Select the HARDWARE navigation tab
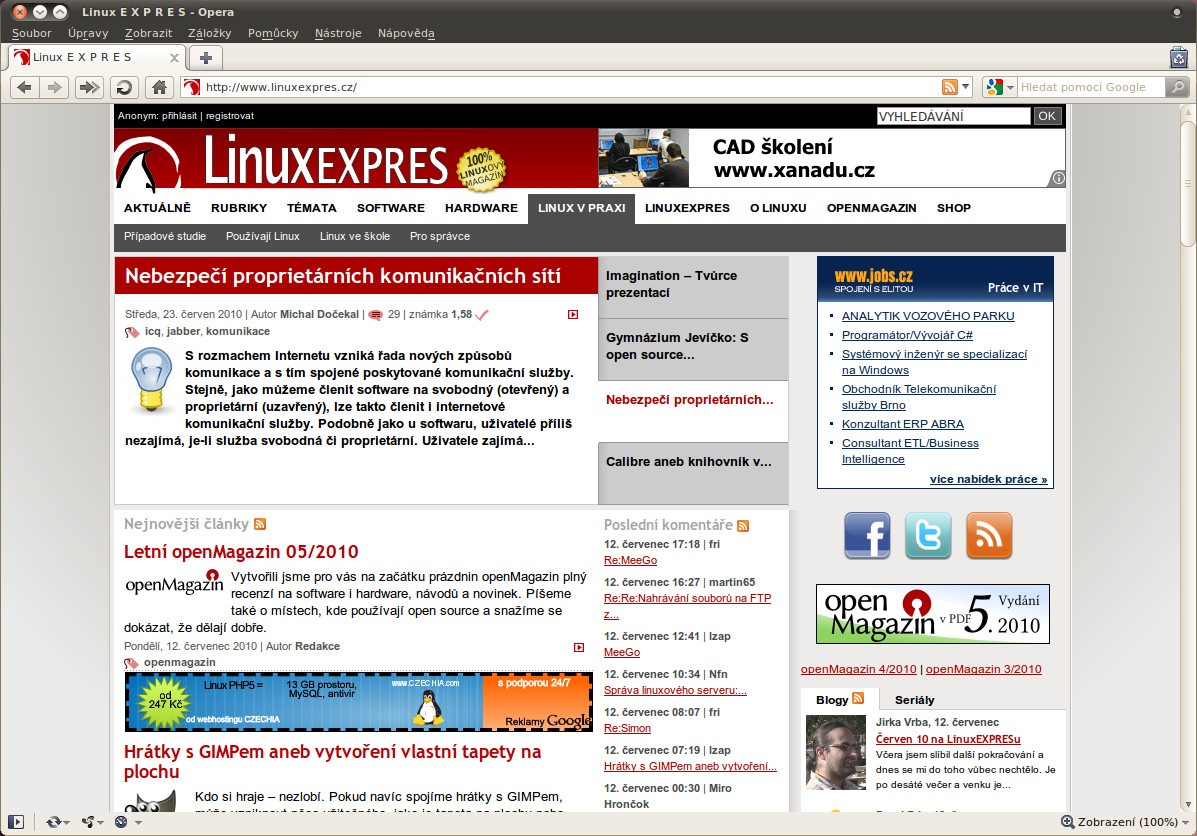The width and height of the screenshot is (1197, 836). coord(481,208)
